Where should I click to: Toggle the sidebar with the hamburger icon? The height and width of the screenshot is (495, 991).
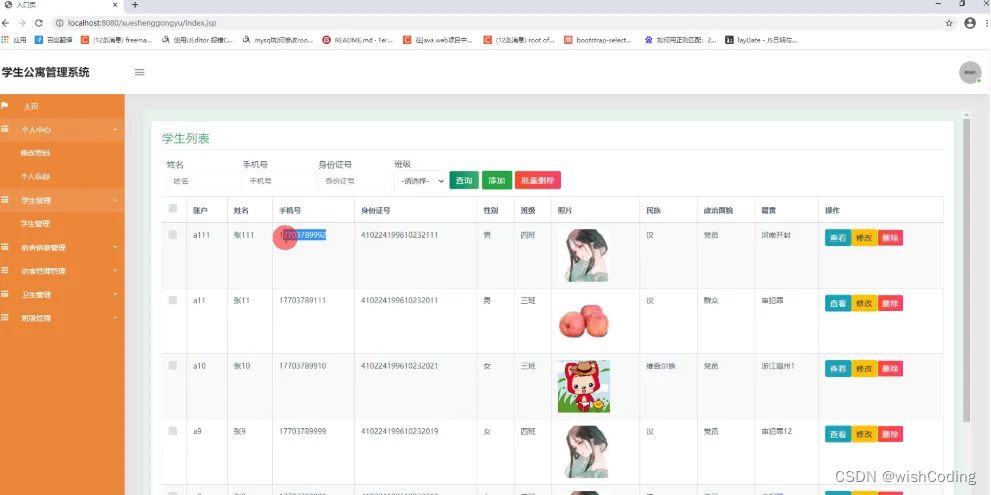[140, 72]
